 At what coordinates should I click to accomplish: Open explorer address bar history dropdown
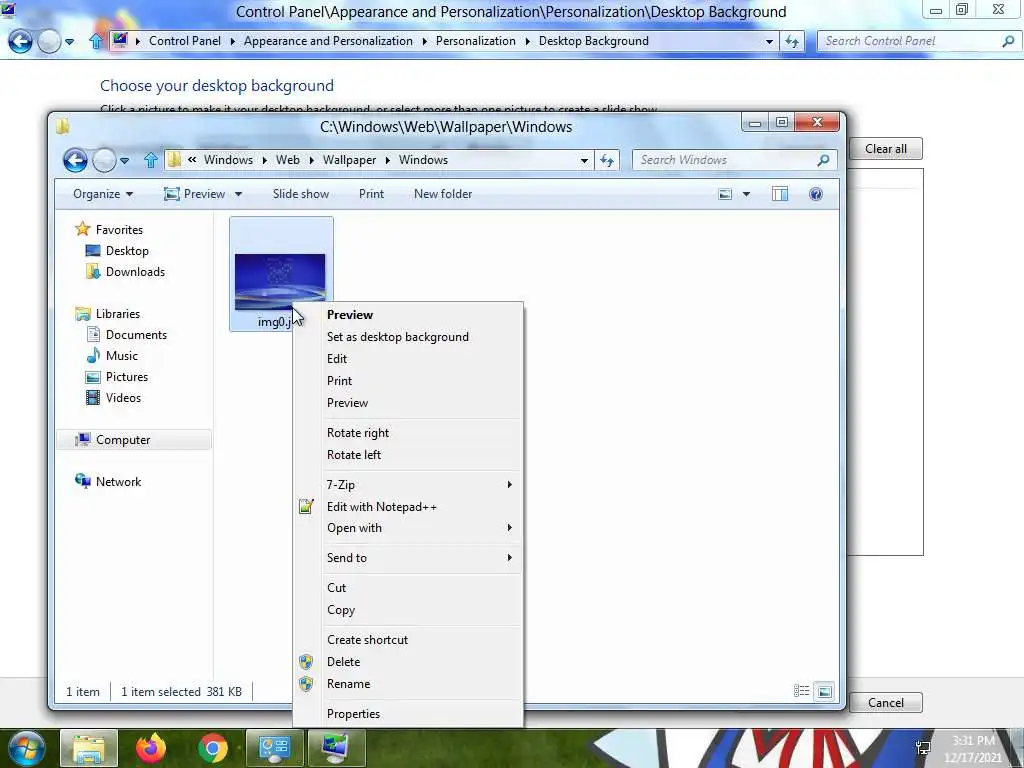584,160
